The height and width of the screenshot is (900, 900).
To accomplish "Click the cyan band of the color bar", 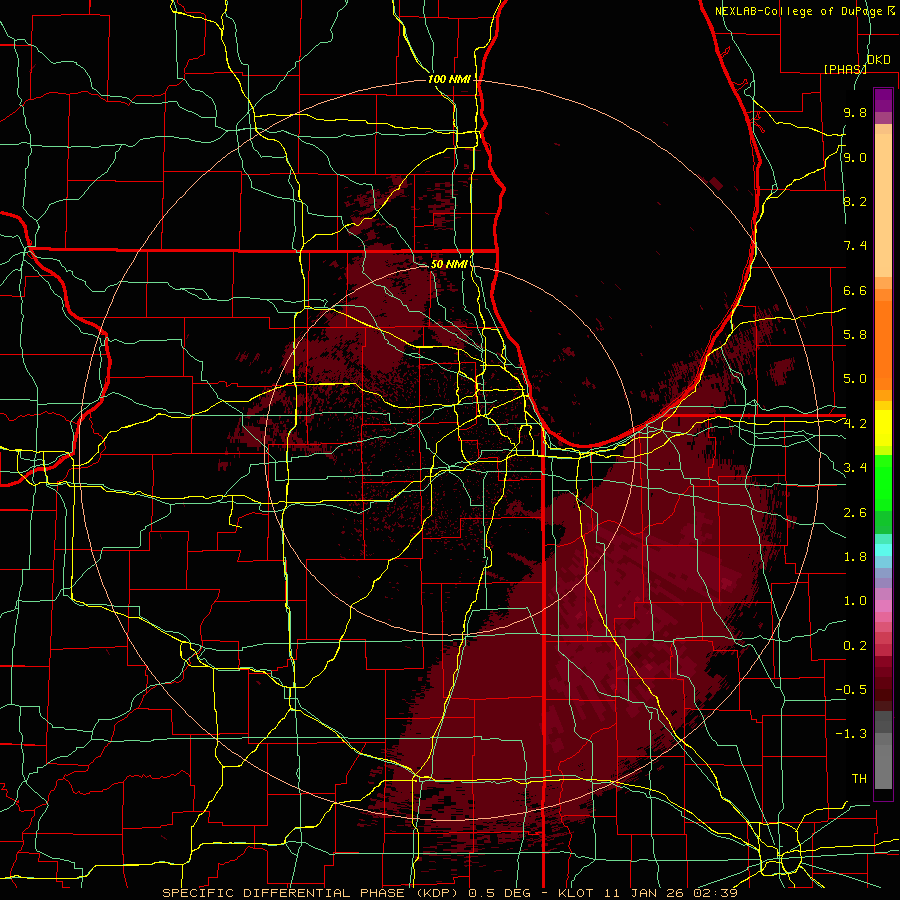I will click(883, 550).
